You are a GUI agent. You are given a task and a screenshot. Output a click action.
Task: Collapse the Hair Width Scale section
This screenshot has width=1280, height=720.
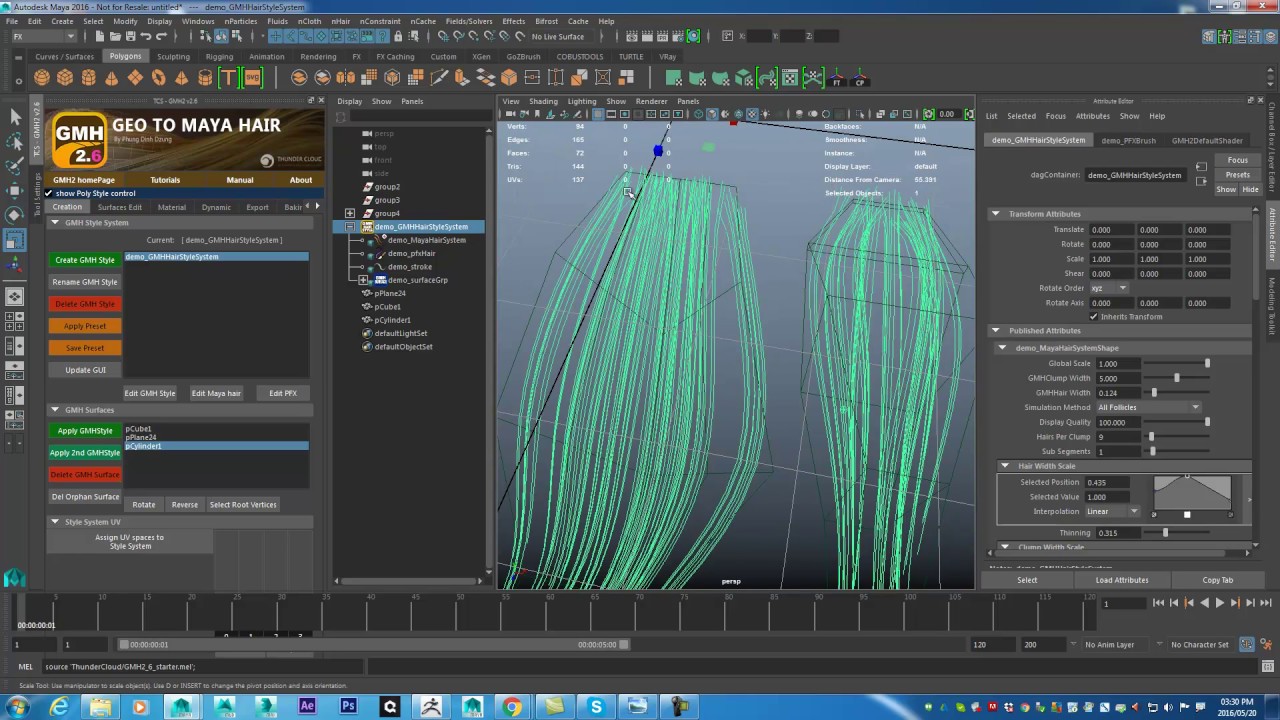click(x=1005, y=466)
